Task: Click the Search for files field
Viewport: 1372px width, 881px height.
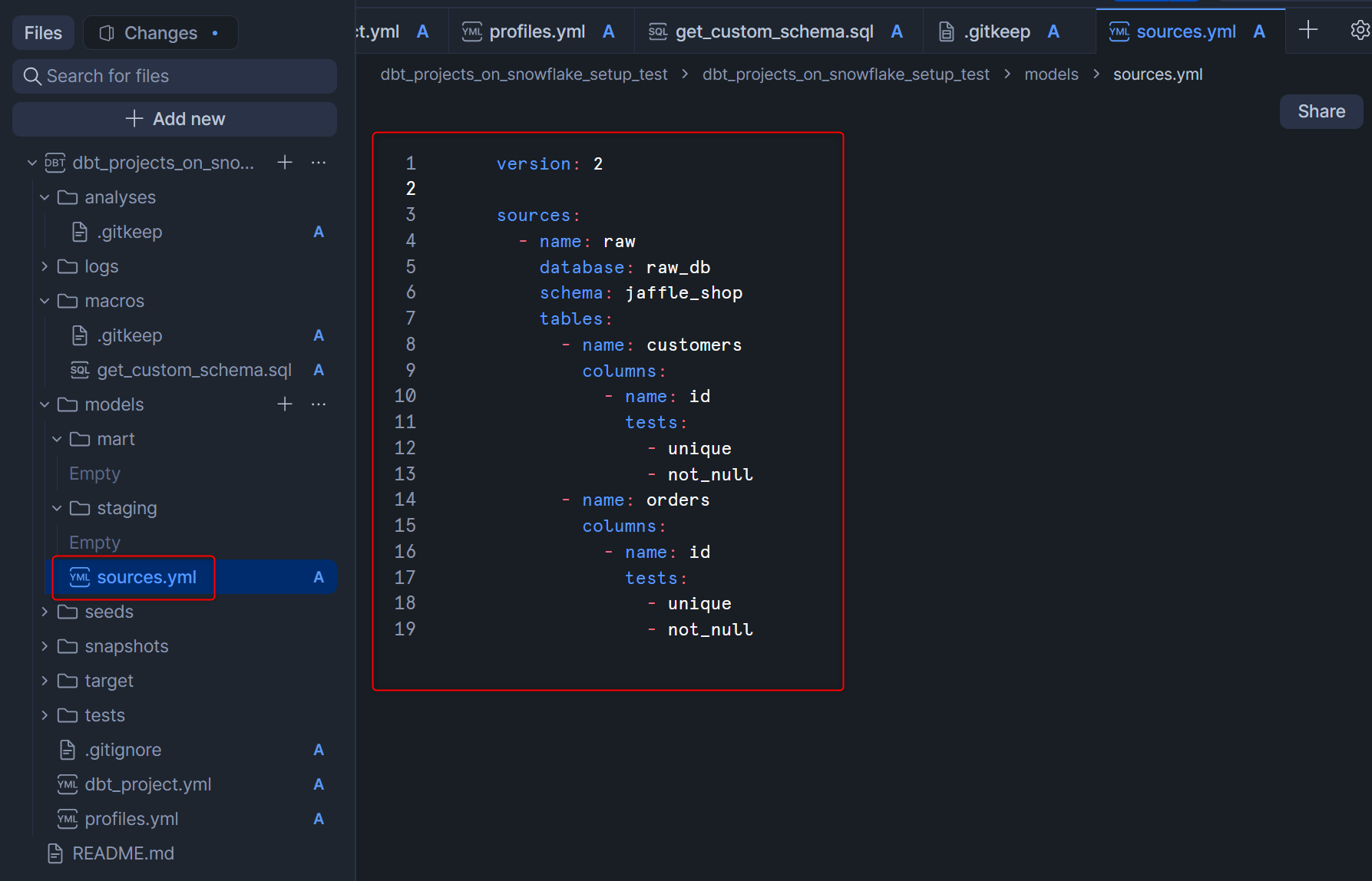Action: 175,76
